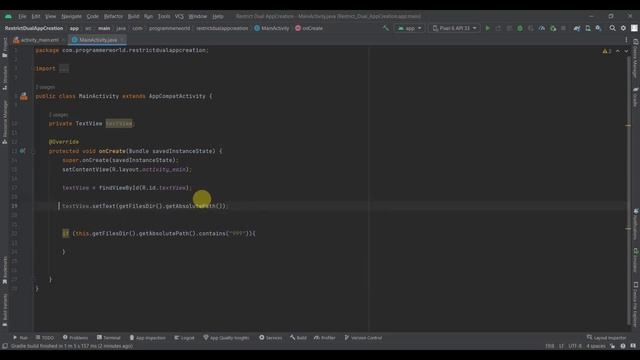Open the Layout Inspector tool window
The width and height of the screenshot is (640, 360).
[x=606, y=338]
